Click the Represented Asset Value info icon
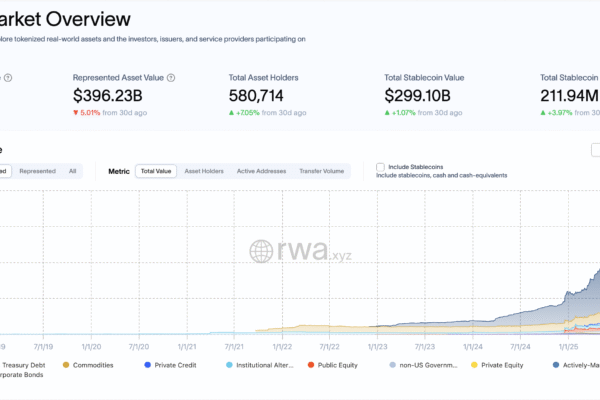This screenshot has height=400, width=600. 171,78
